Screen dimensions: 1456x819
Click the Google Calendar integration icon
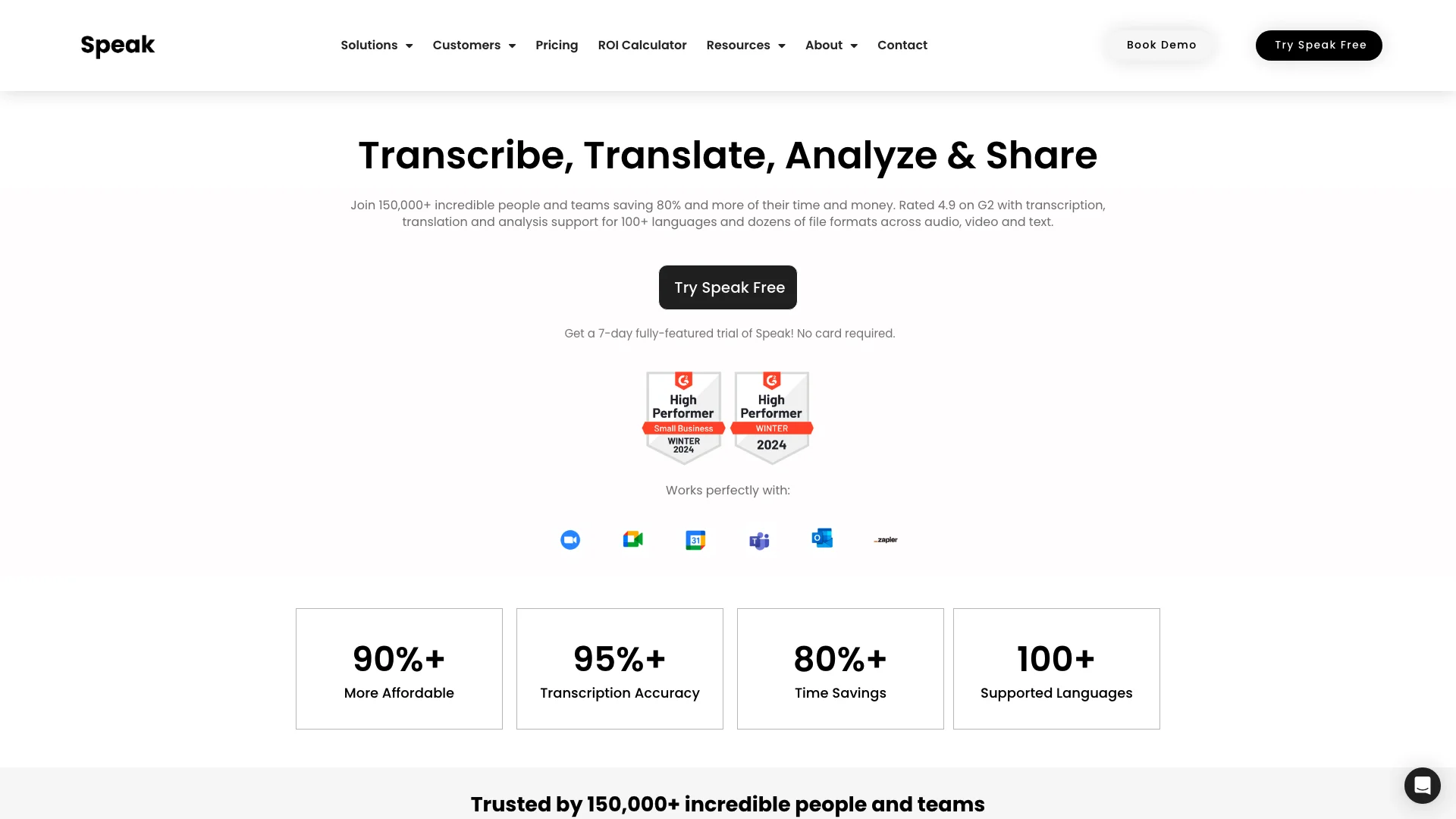(695, 539)
